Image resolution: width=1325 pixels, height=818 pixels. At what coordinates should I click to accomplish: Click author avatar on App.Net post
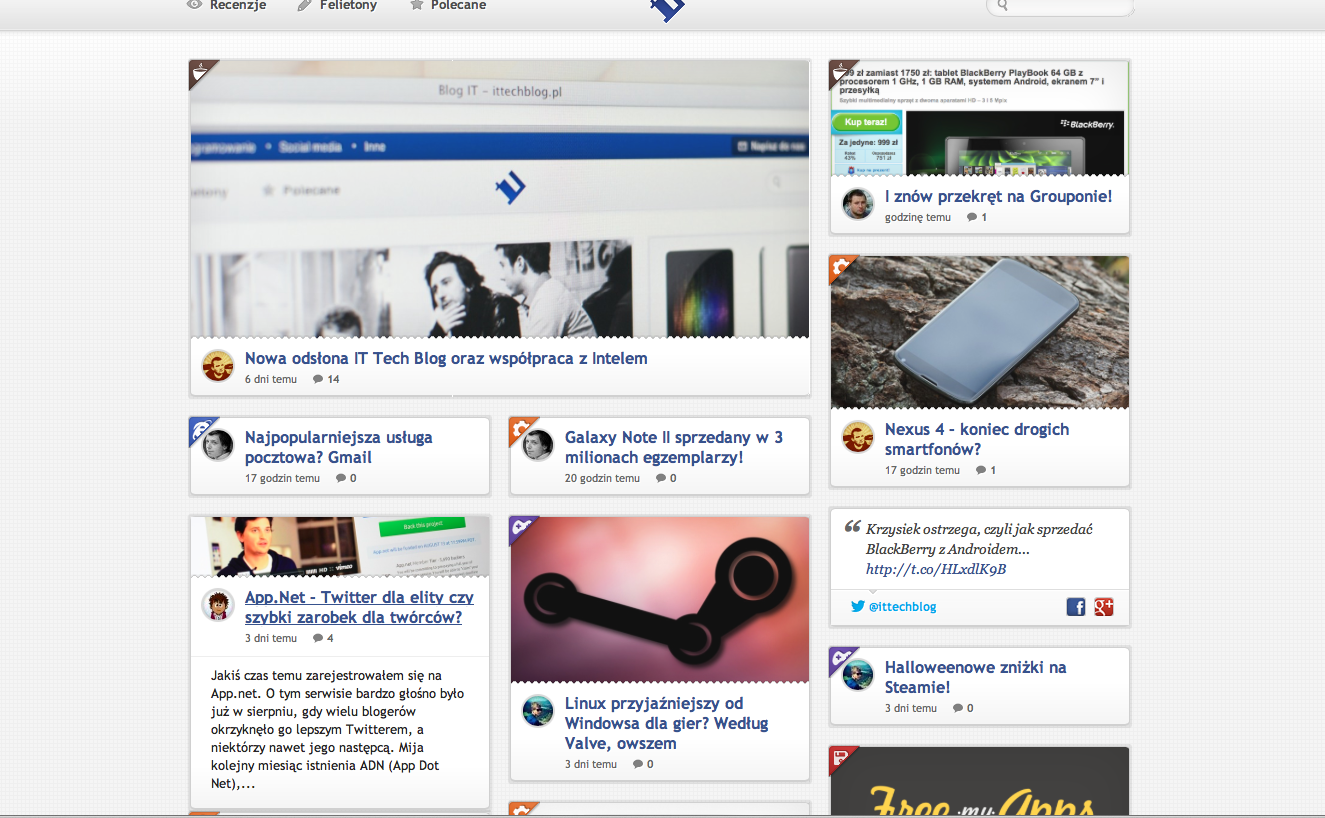218,605
